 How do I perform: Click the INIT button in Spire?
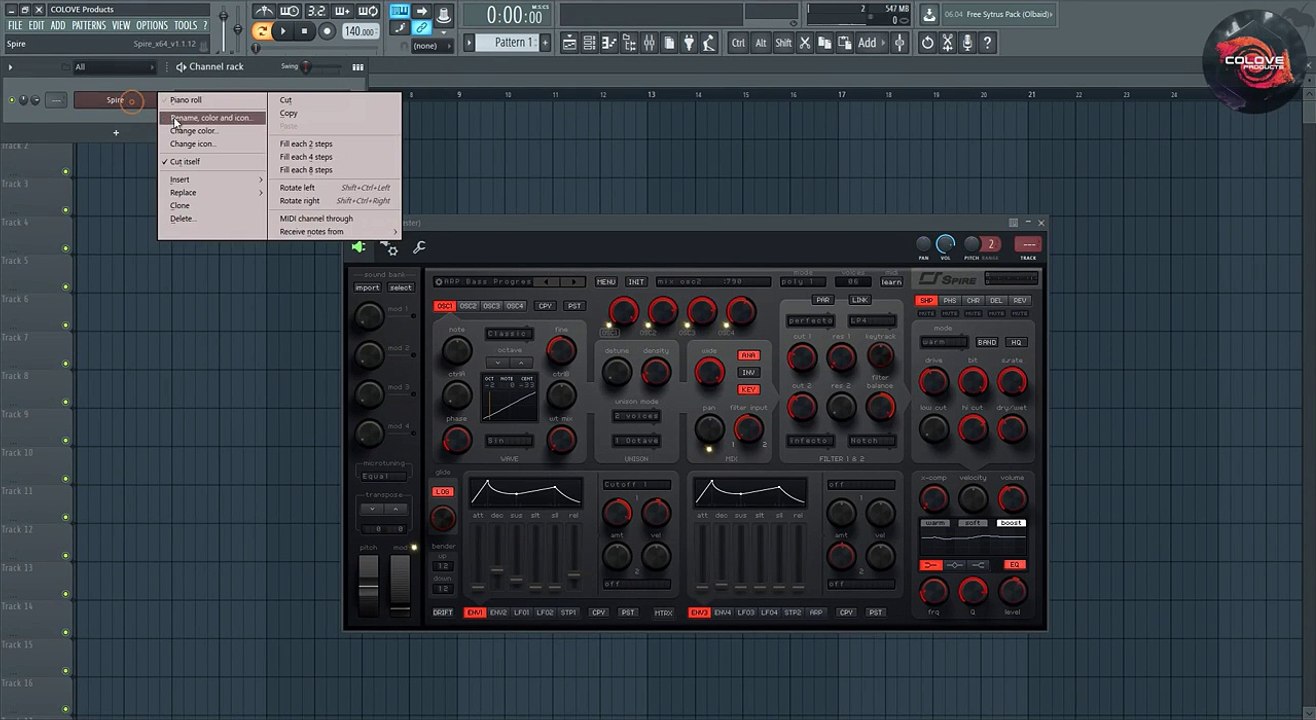click(x=636, y=282)
